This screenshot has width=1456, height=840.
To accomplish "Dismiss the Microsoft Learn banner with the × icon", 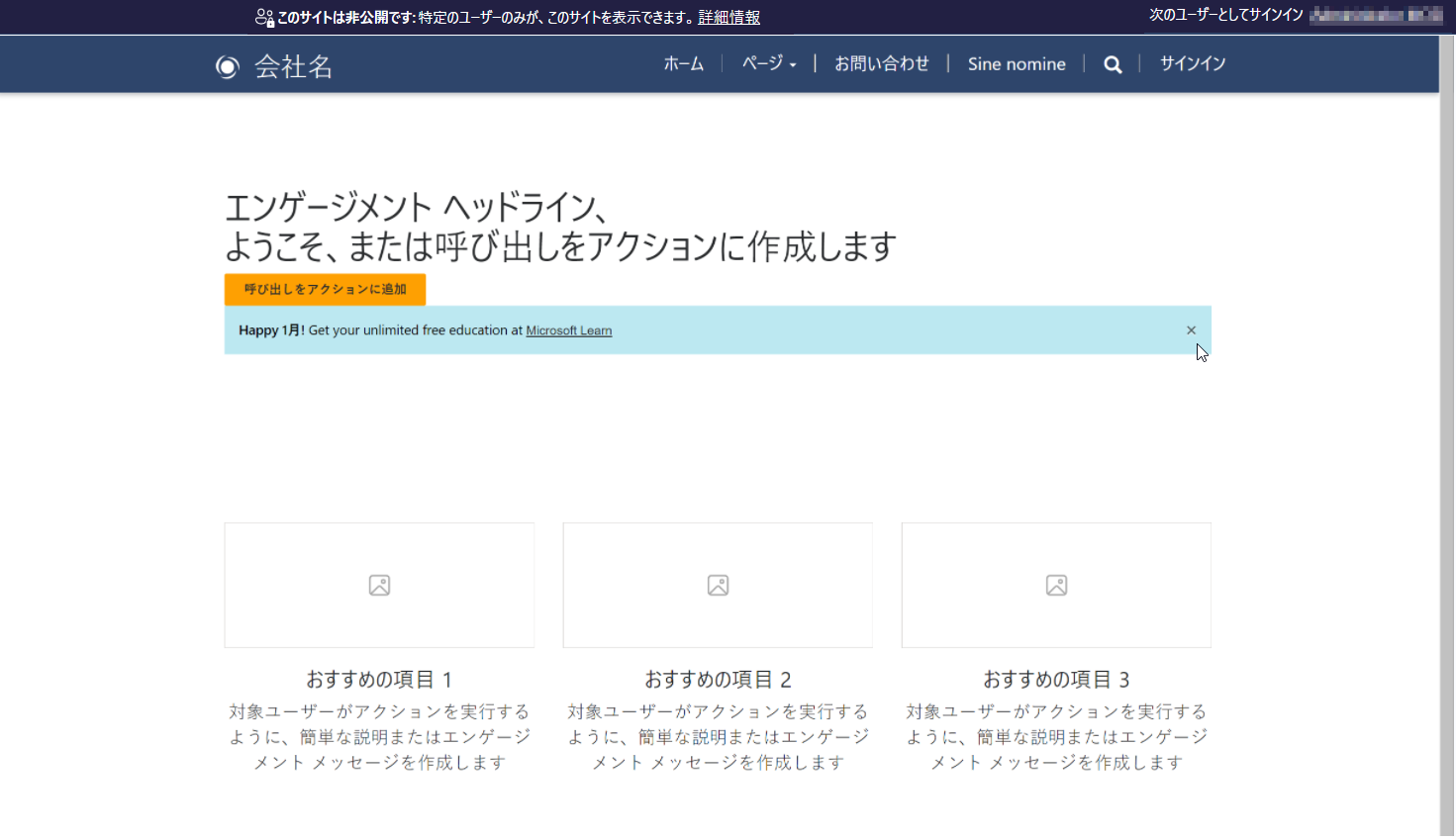I will click(1191, 330).
